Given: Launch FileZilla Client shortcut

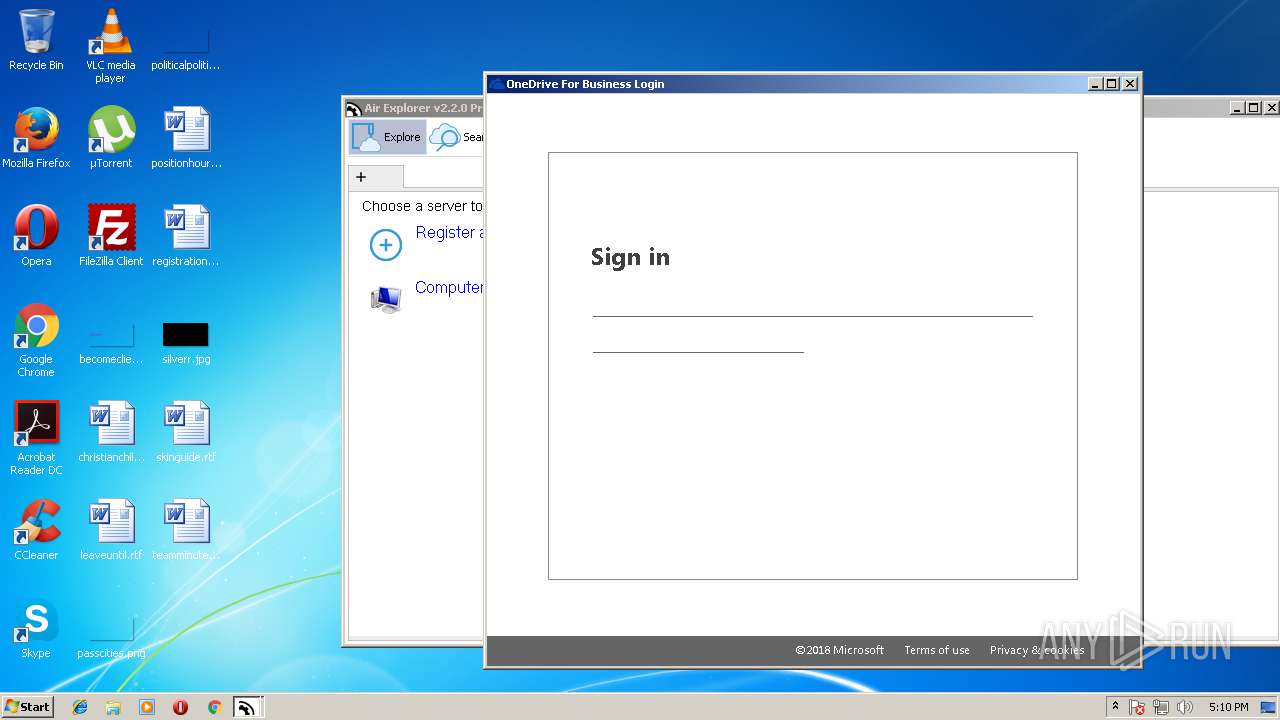Looking at the screenshot, I should point(110,236).
